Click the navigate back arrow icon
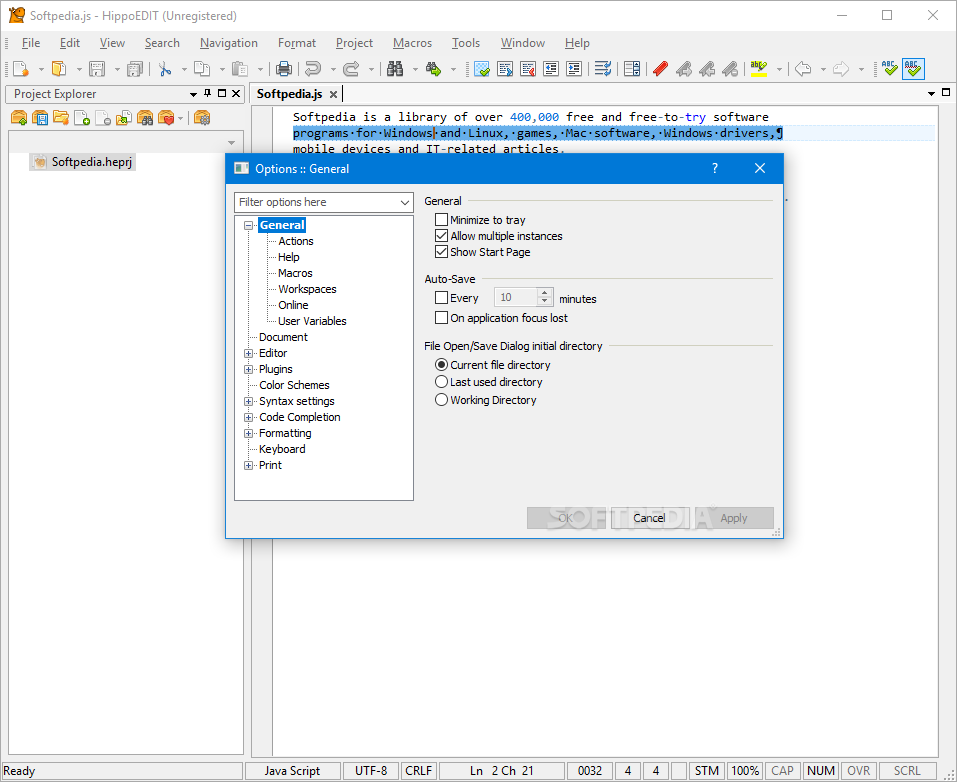 click(x=803, y=68)
